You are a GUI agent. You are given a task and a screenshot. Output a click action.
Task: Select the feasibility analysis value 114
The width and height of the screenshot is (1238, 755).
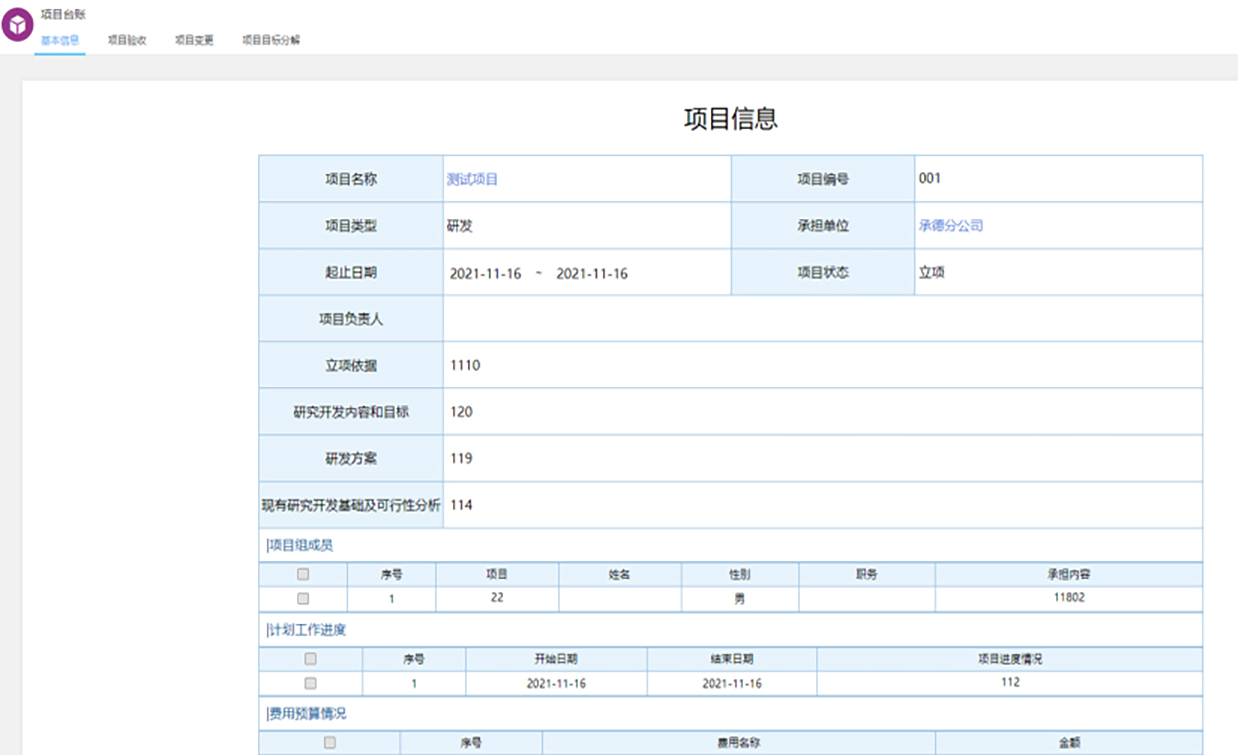(x=461, y=505)
